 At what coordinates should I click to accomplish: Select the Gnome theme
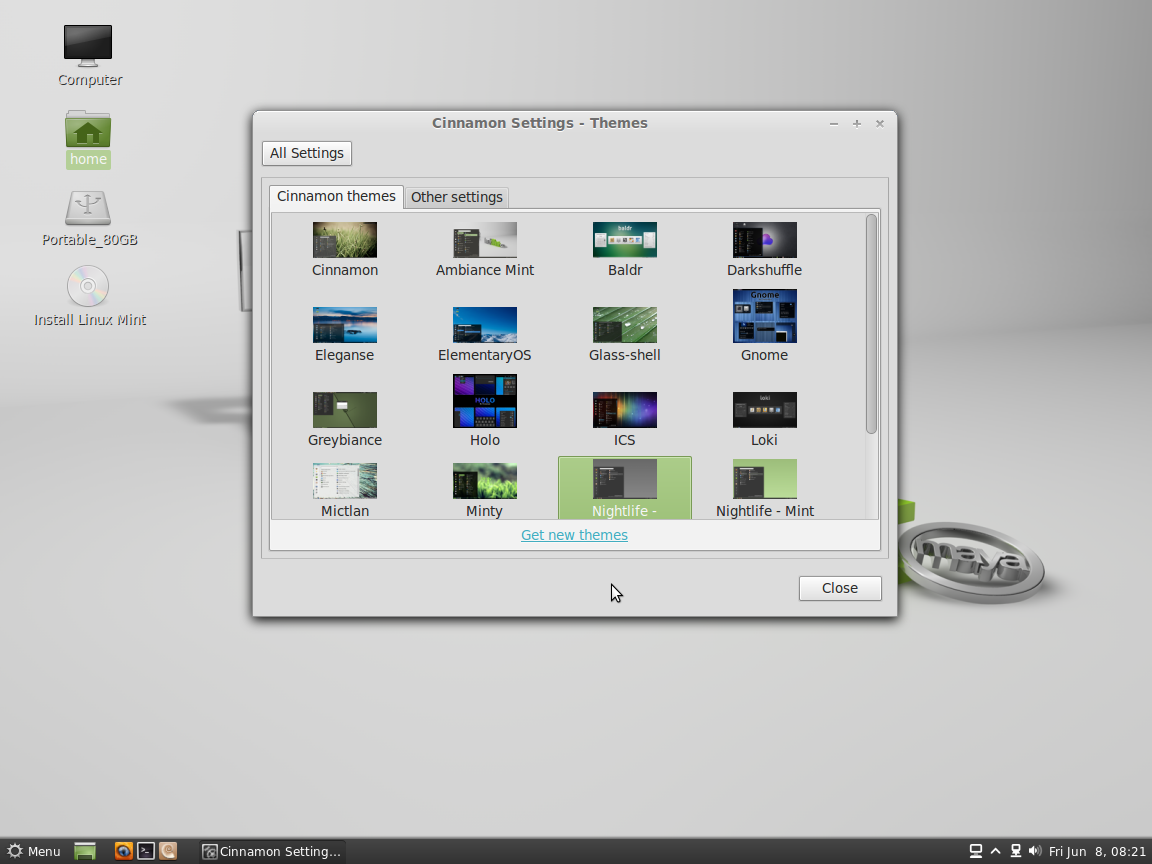(x=764, y=325)
